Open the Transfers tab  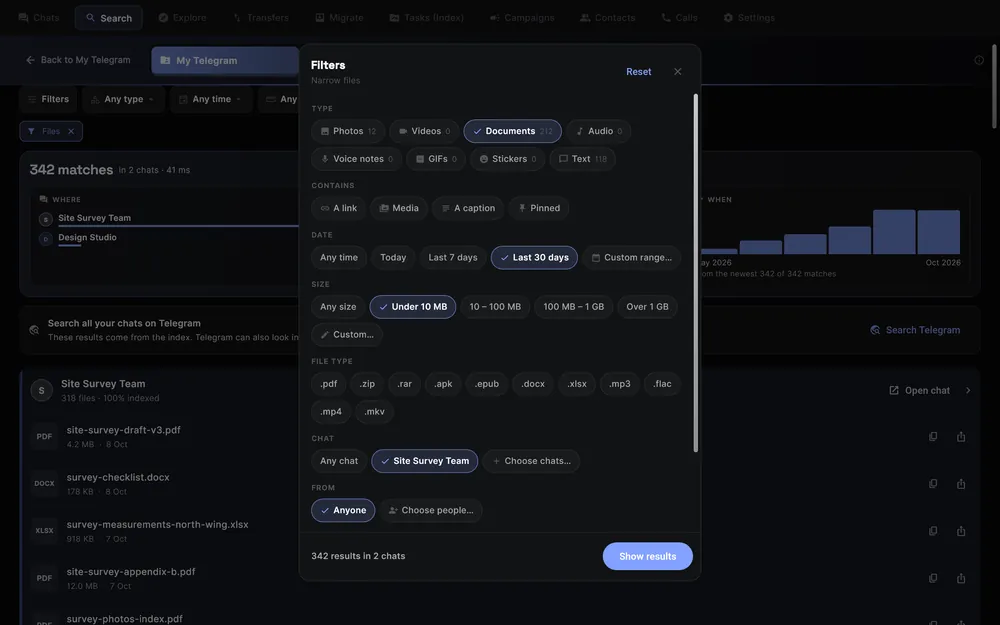pos(261,18)
